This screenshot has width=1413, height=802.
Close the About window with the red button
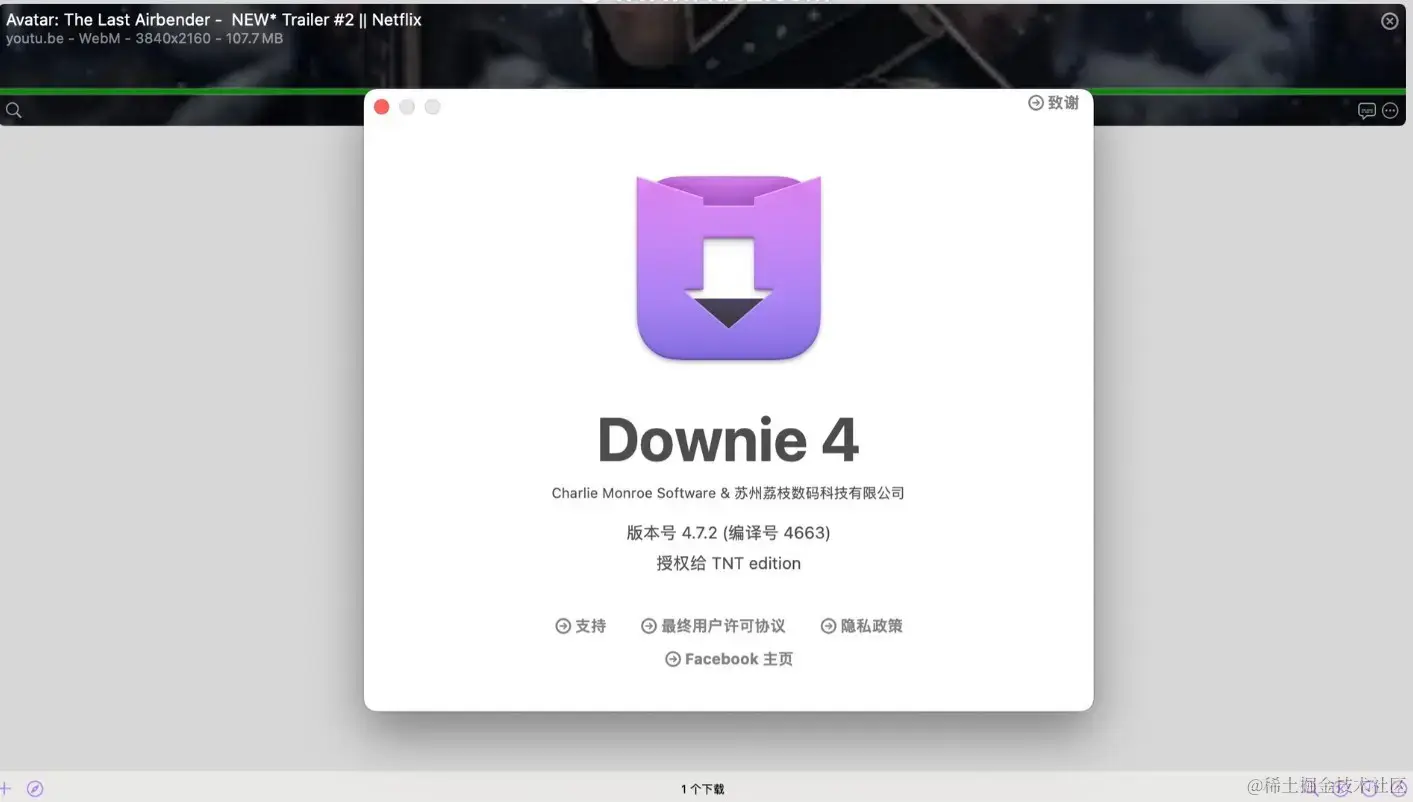381,107
